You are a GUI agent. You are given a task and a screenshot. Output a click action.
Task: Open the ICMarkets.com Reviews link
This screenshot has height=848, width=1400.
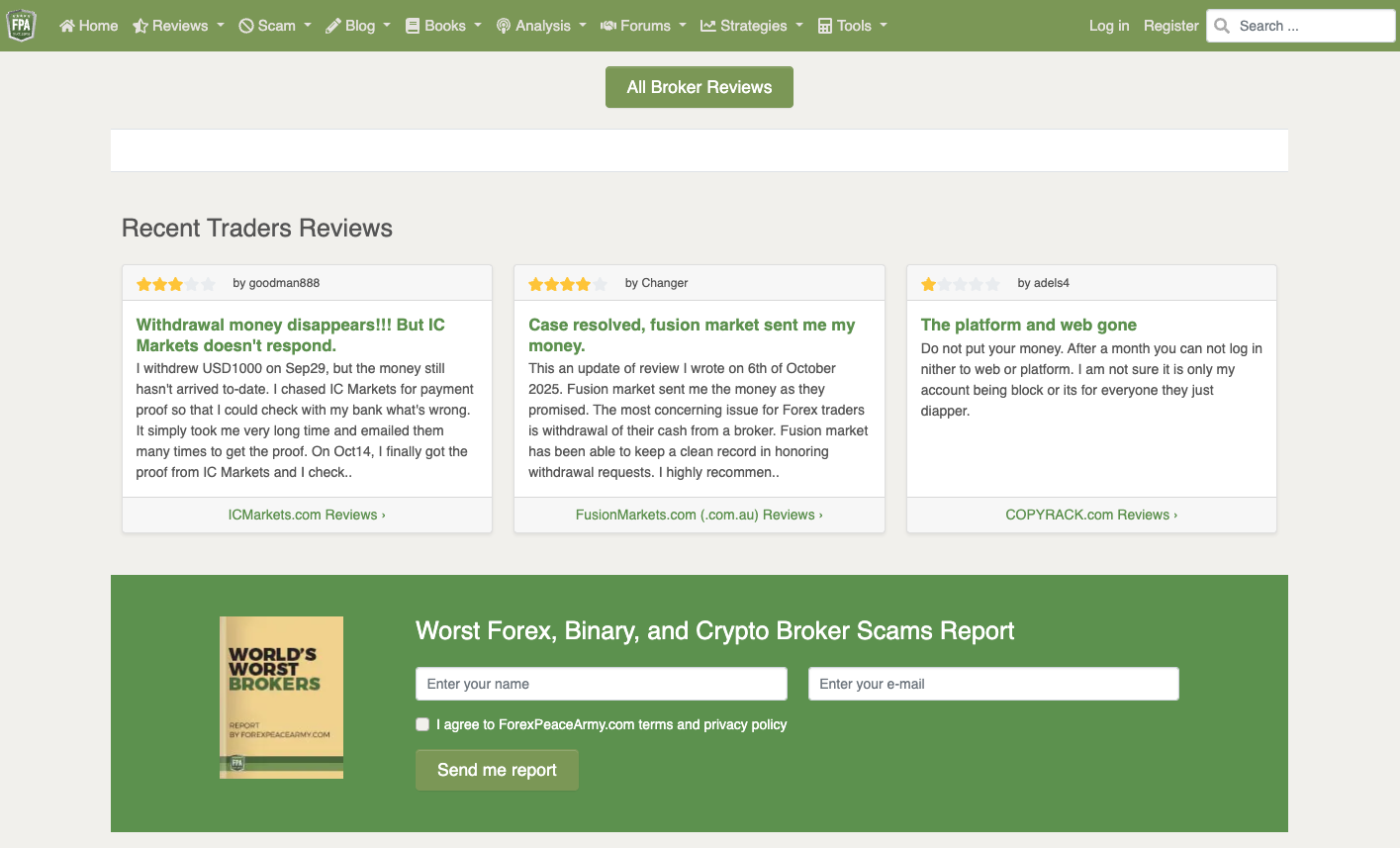[307, 515]
